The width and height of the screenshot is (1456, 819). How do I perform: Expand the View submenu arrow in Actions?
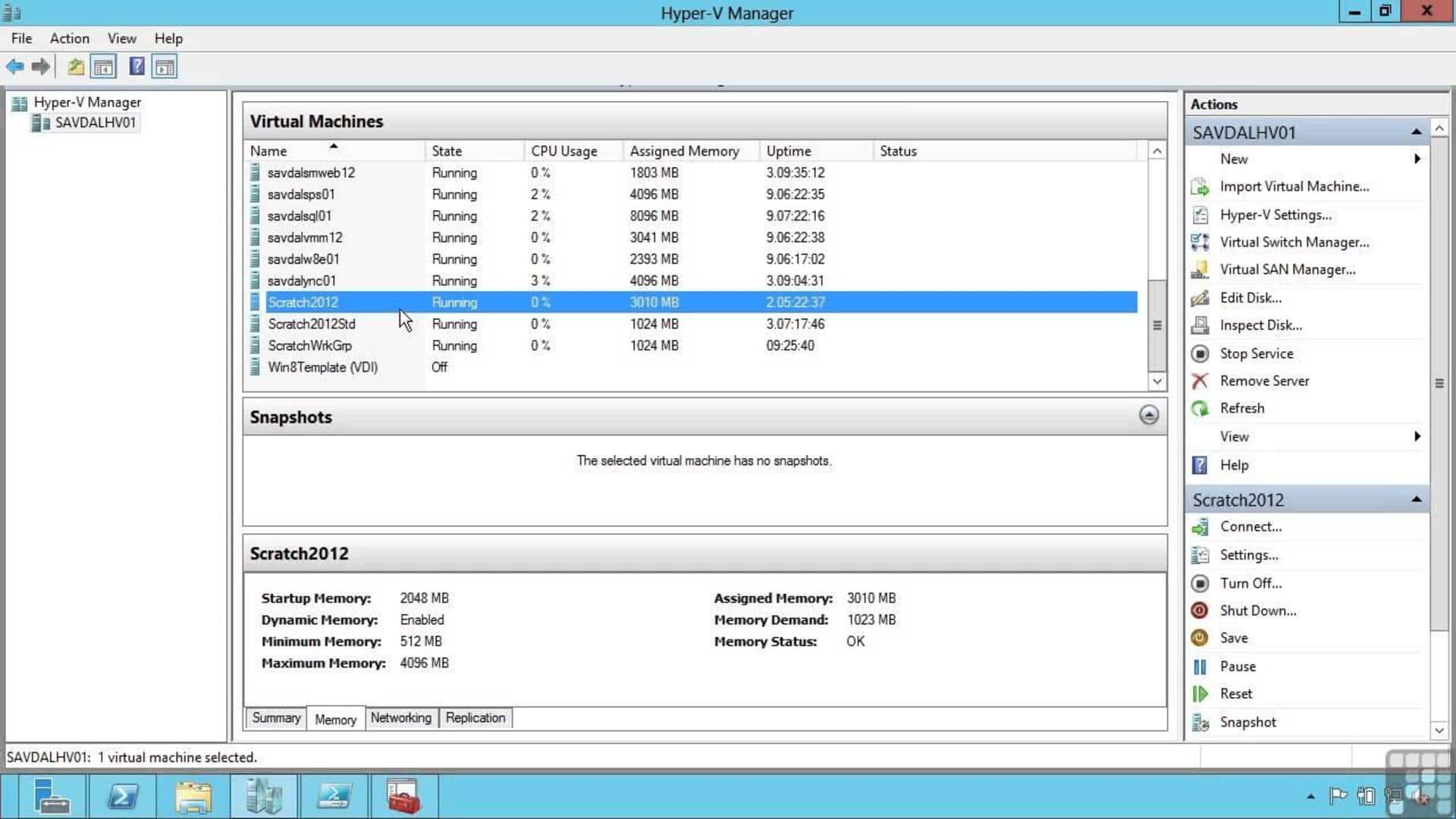point(1417,436)
